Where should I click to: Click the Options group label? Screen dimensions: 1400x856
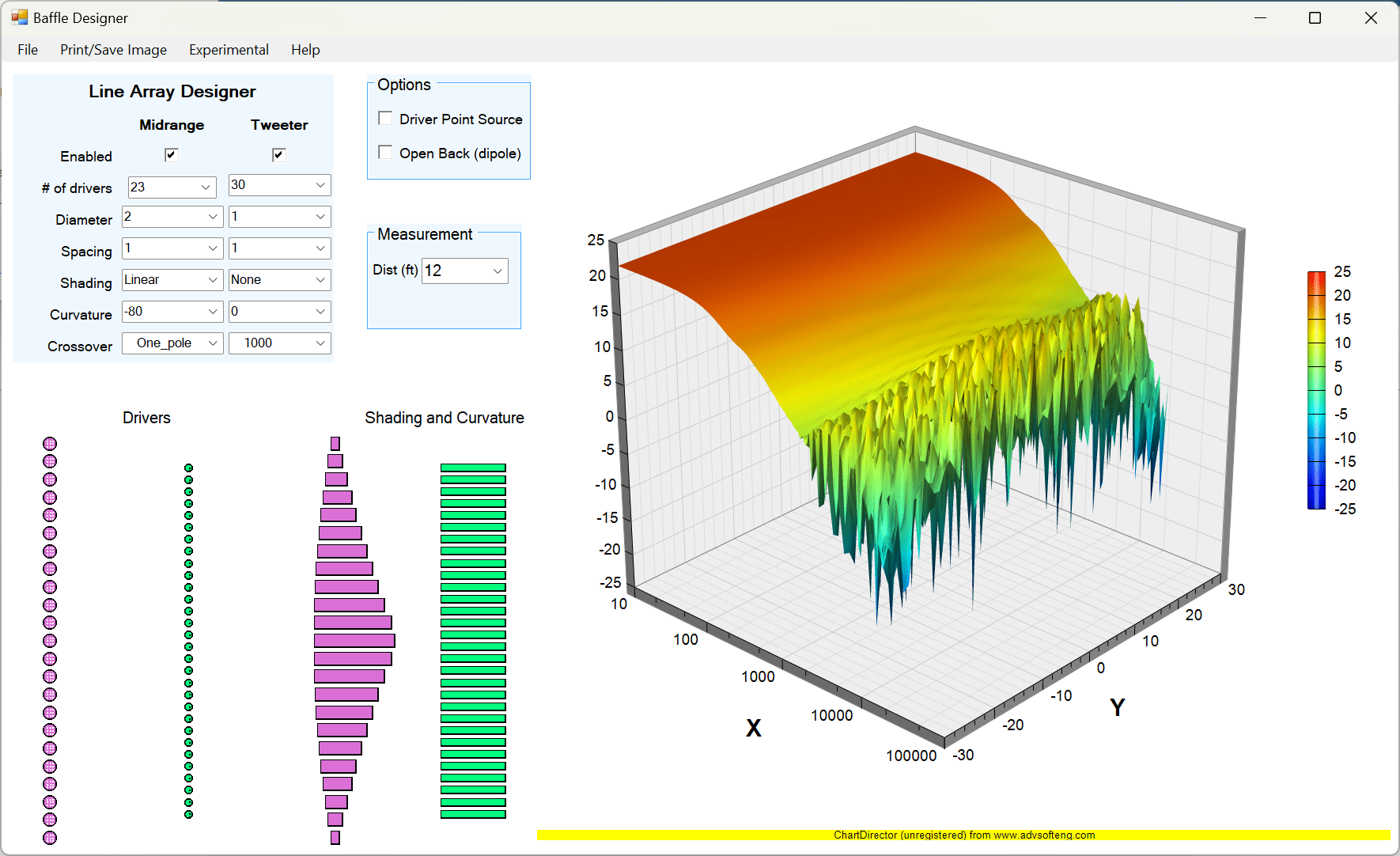404,85
